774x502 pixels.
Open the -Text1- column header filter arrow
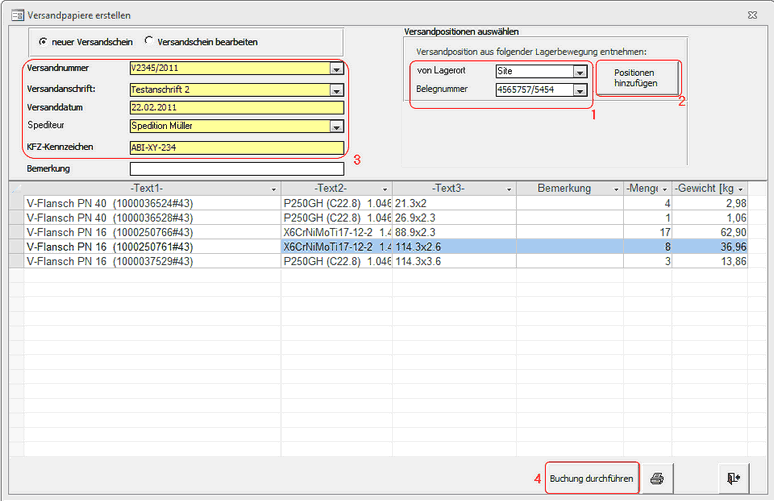[275, 188]
